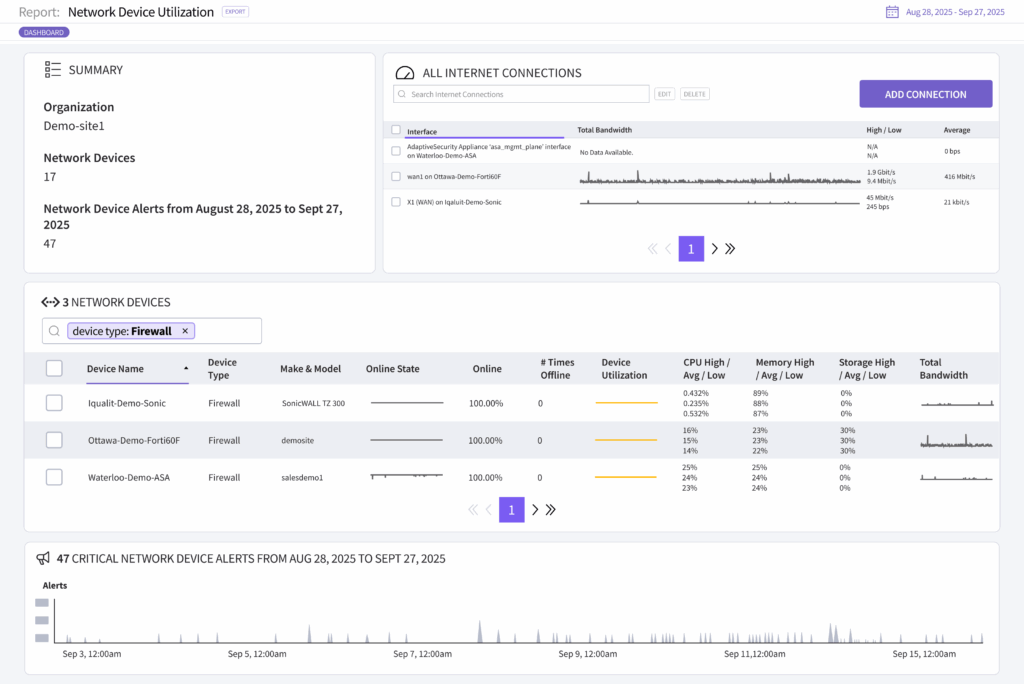Click the EXPORT button next to the report title
Image resolution: width=1024 pixels, height=684 pixels.
pos(234,11)
